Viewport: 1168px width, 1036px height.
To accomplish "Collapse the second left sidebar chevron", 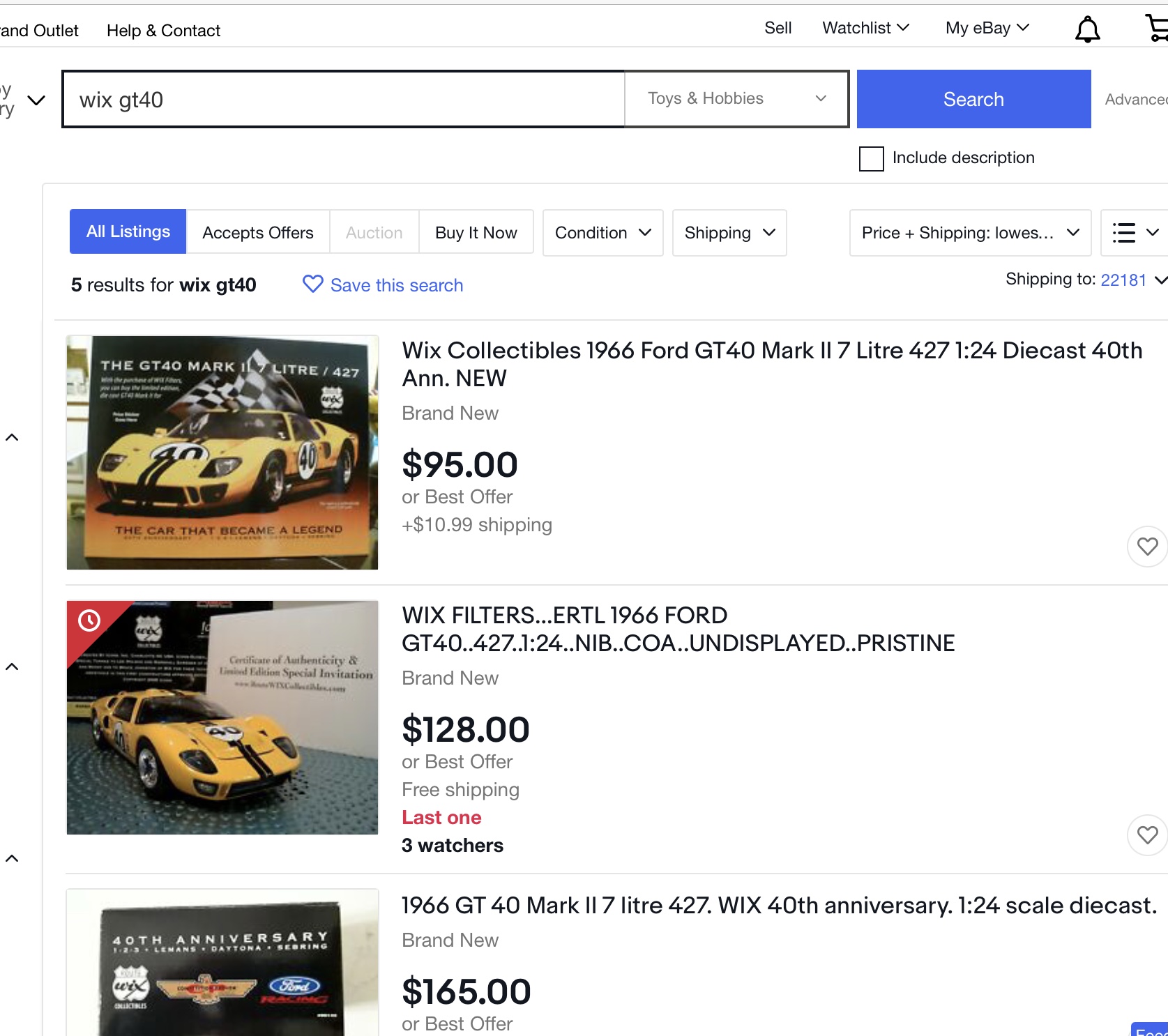I will click(12, 666).
